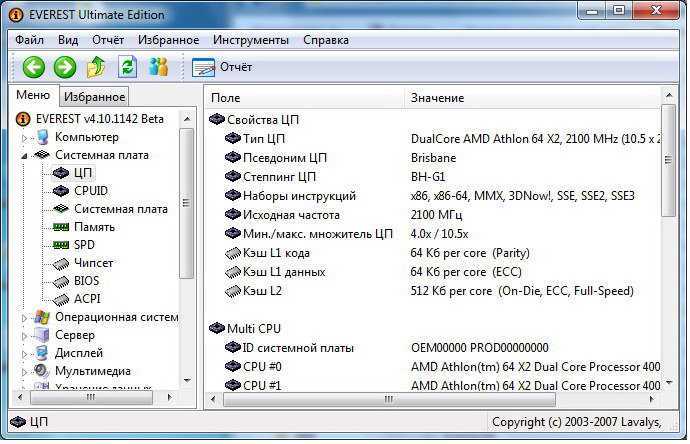Screen dimensions: 690x444
Task: Open the users icon in the toolbar
Action: 158,67
